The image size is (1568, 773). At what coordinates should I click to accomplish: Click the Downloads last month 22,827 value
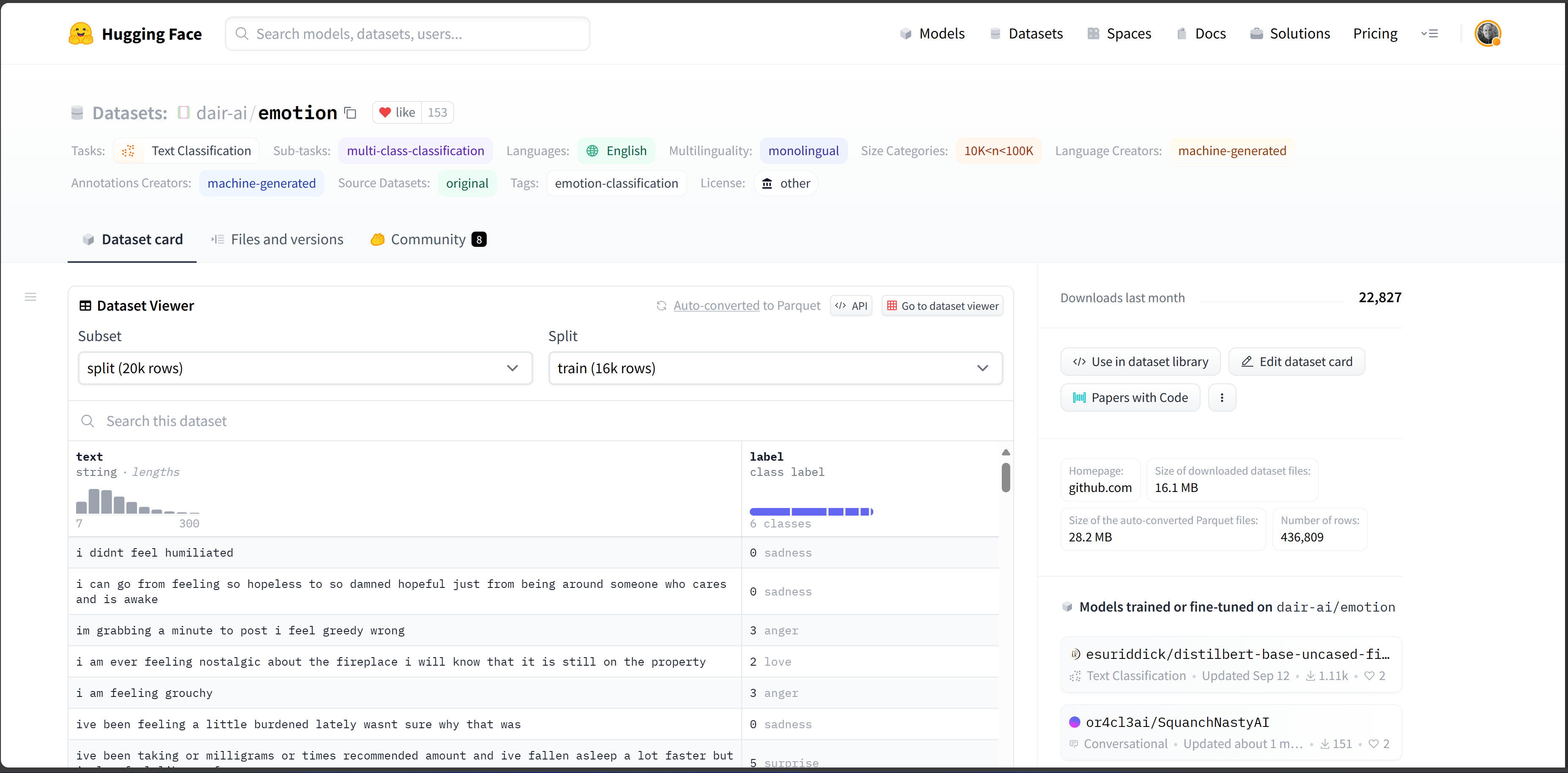point(1379,298)
